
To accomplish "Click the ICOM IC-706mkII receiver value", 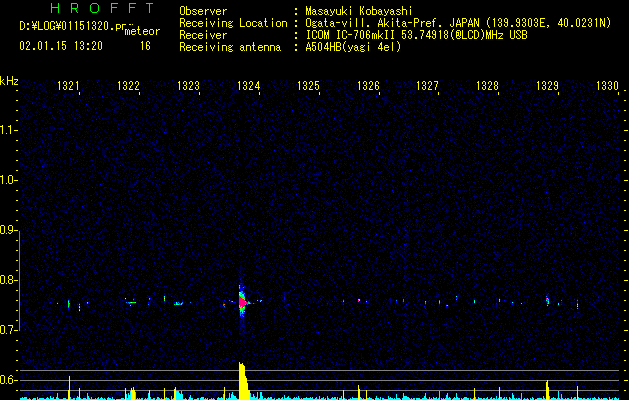I will [x=416, y=35].
